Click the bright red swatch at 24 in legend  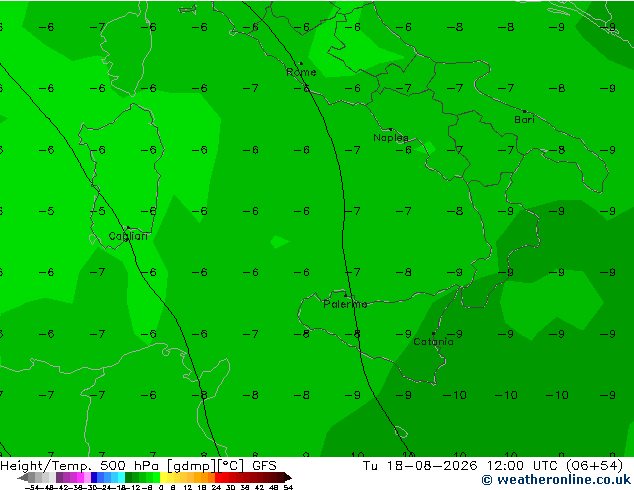click(x=219, y=477)
